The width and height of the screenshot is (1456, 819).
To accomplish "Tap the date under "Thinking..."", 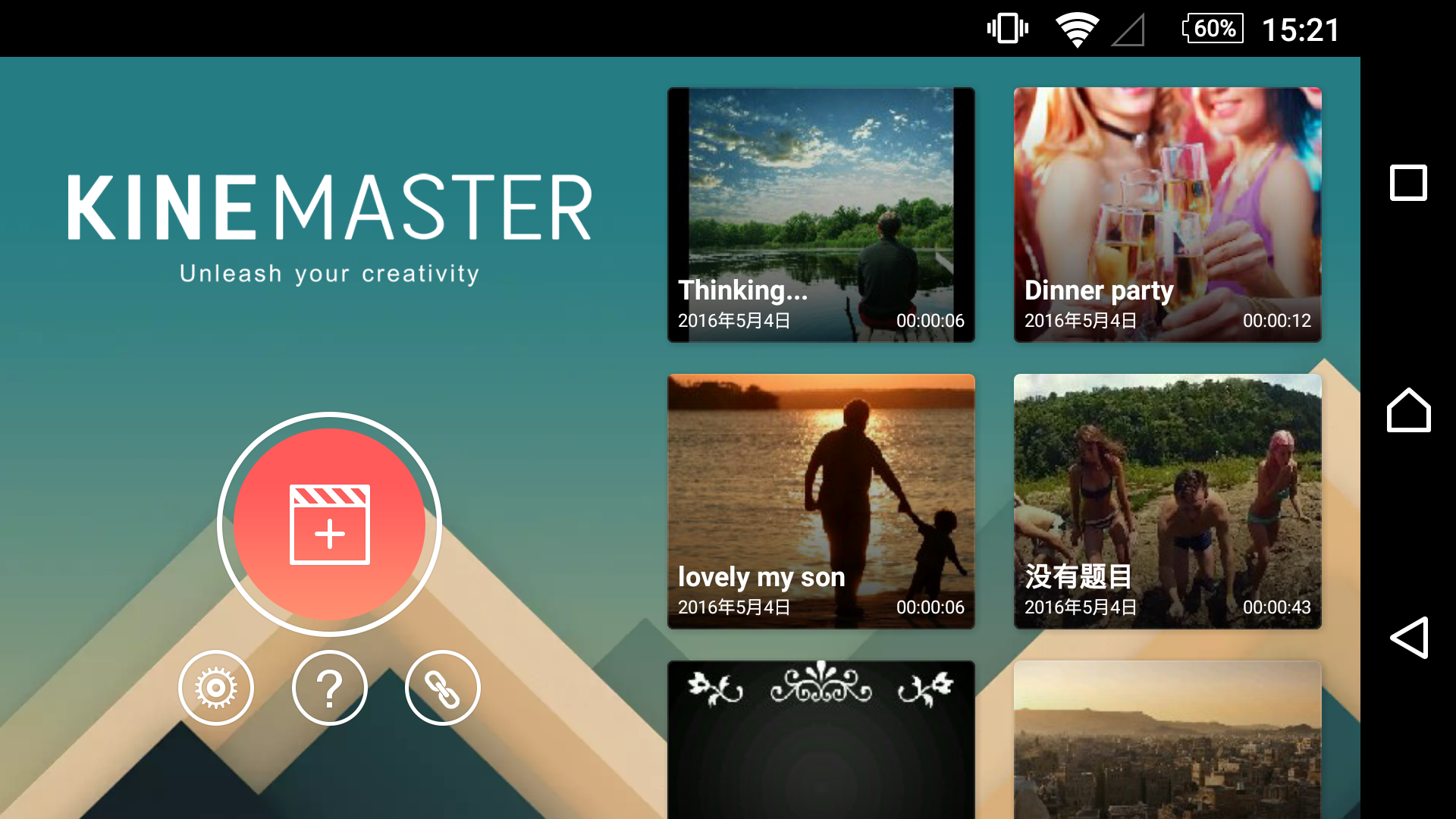I will [734, 321].
